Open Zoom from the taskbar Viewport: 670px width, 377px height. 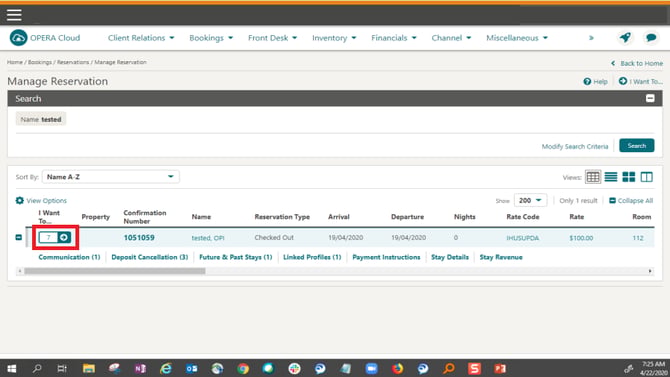(371, 368)
